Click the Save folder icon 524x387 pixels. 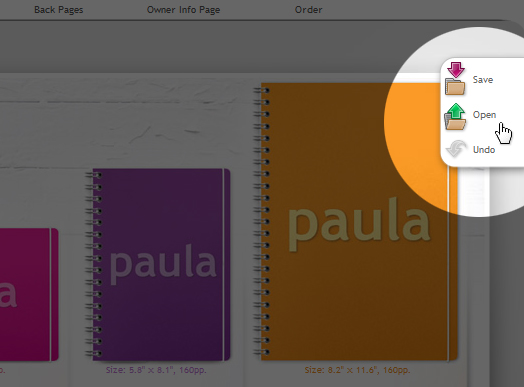coord(455,79)
